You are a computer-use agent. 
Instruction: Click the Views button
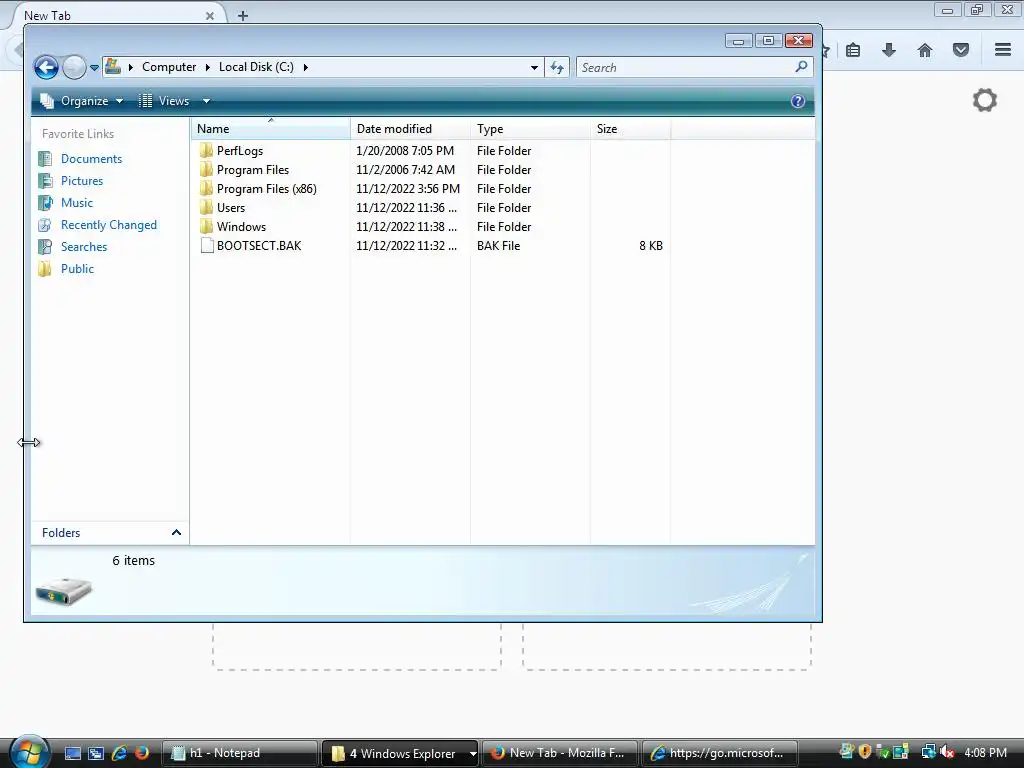pyautogui.click(x=165, y=101)
